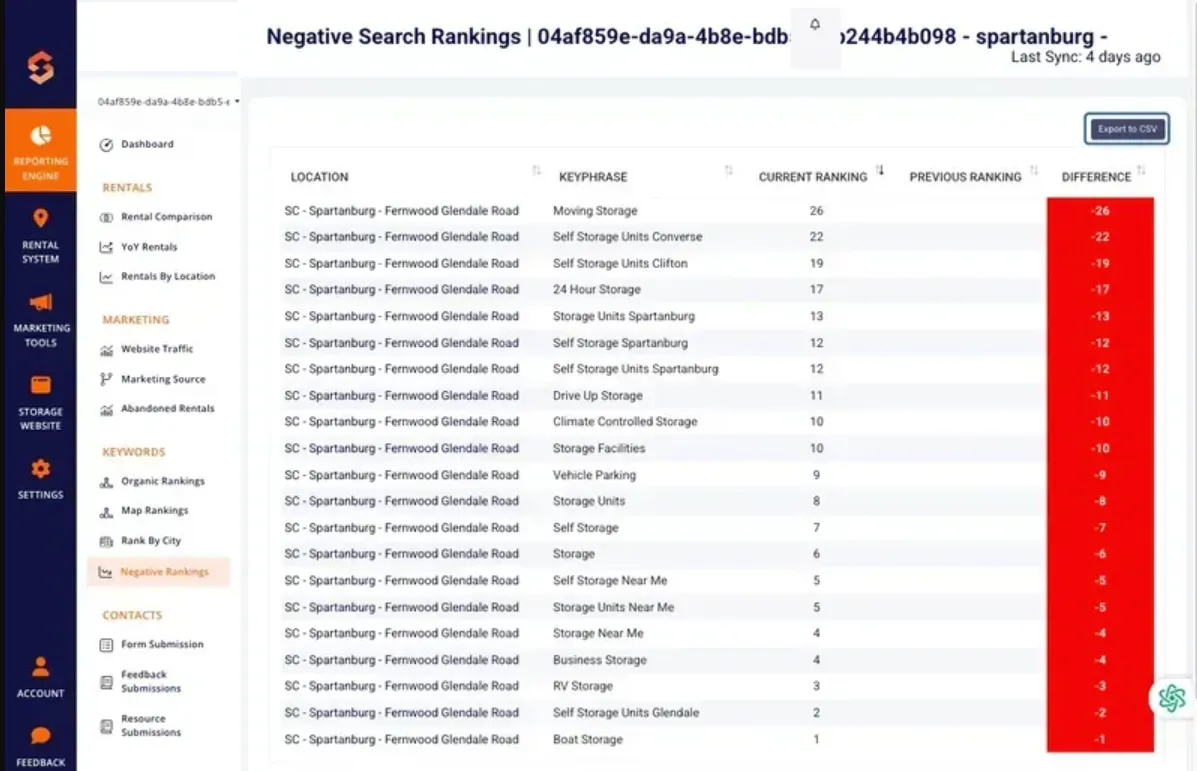Open the Account section
This screenshot has height=771, width=1197.
tap(40, 677)
